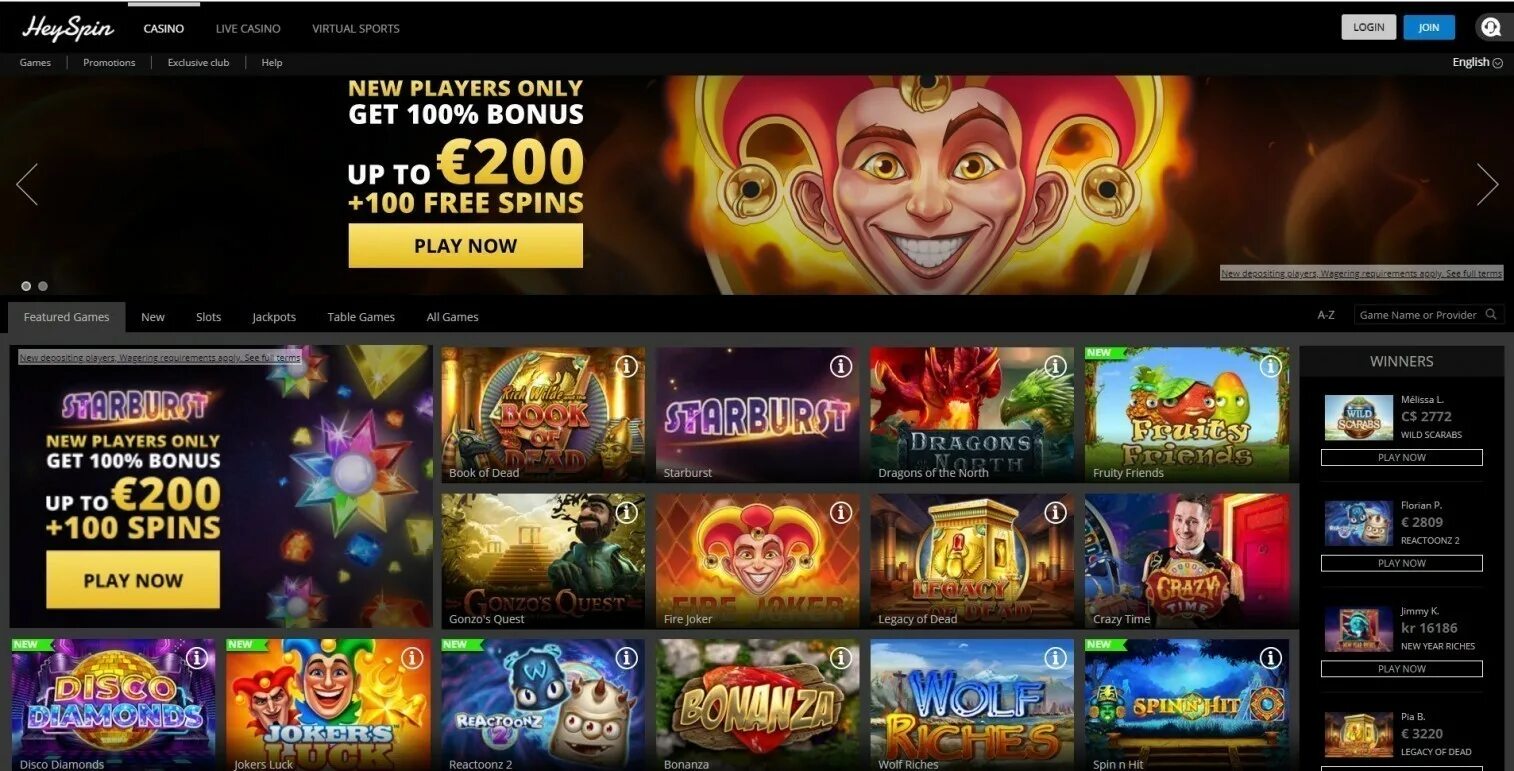Select the first banner carousel dot

tap(27, 286)
